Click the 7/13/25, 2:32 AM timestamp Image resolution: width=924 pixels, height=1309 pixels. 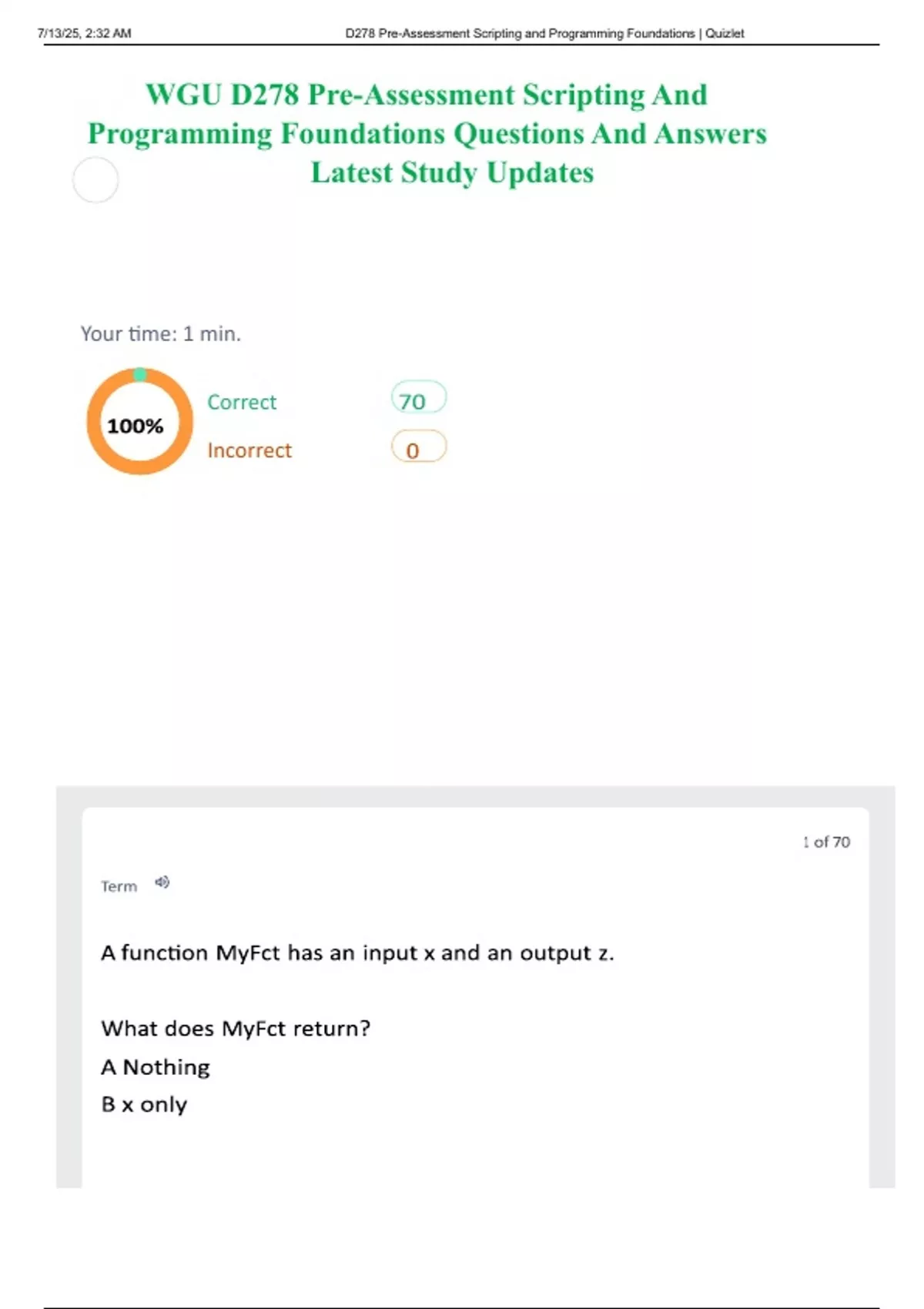pos(84,33)
